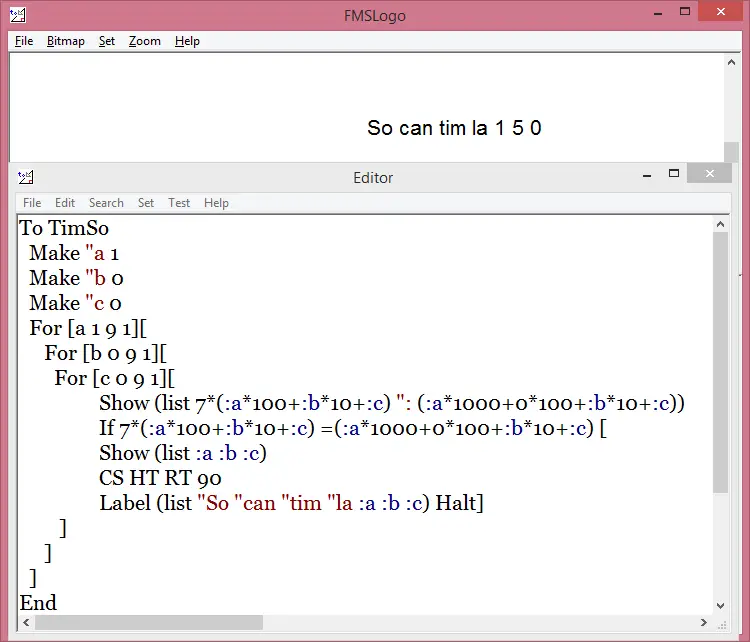The height and width of the screenshot is (642, 750).
Task: Maximize the Editor window
Action: (676, 175)
